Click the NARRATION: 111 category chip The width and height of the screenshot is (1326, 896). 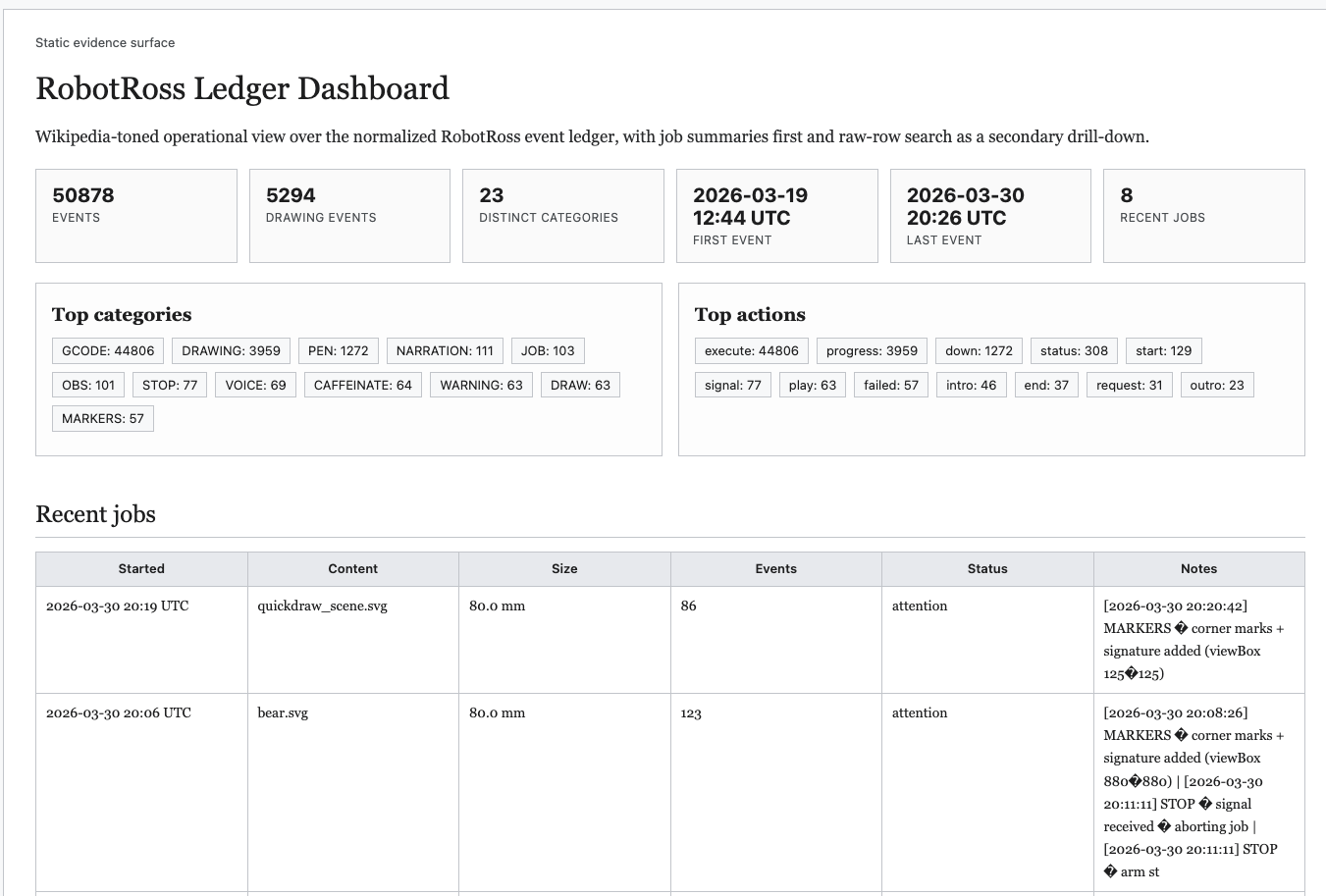pyautogui.click(x=444, y=350)
